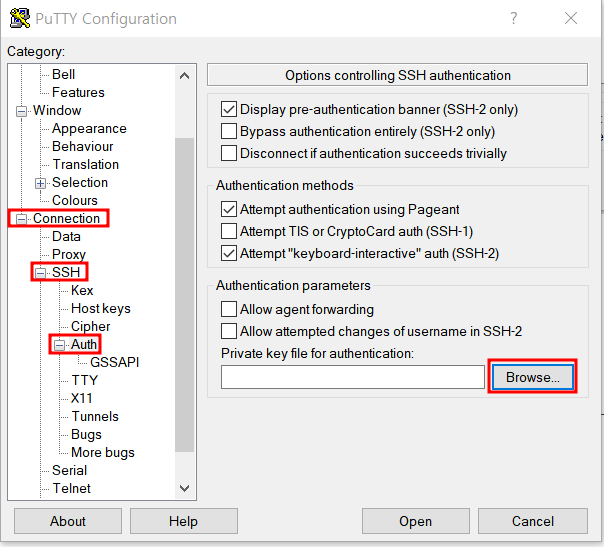Open the Serial category
The image size is (604, 547).
tap(69, 470)
